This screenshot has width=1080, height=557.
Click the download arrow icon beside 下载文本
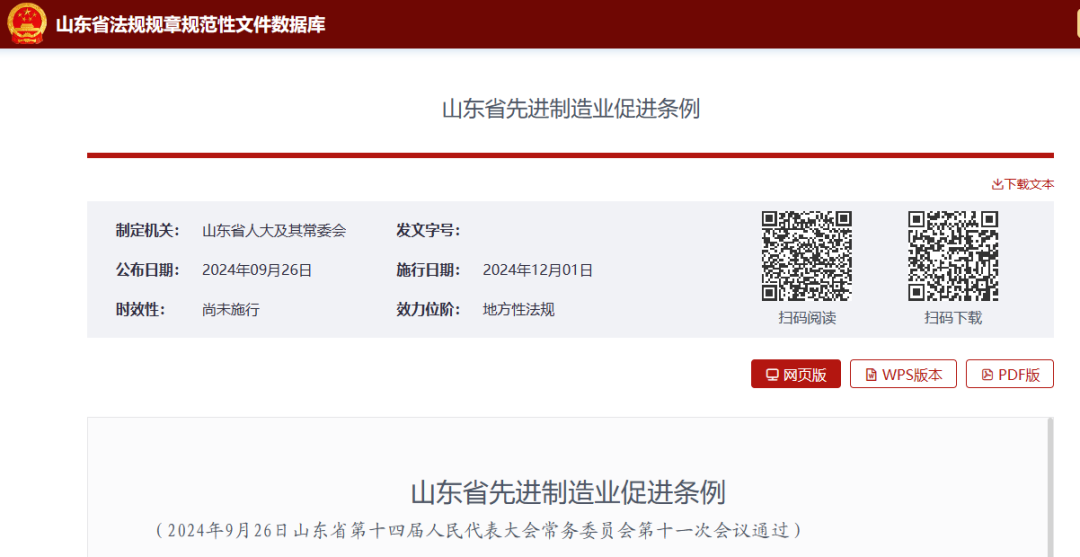[x=997, y=184]
